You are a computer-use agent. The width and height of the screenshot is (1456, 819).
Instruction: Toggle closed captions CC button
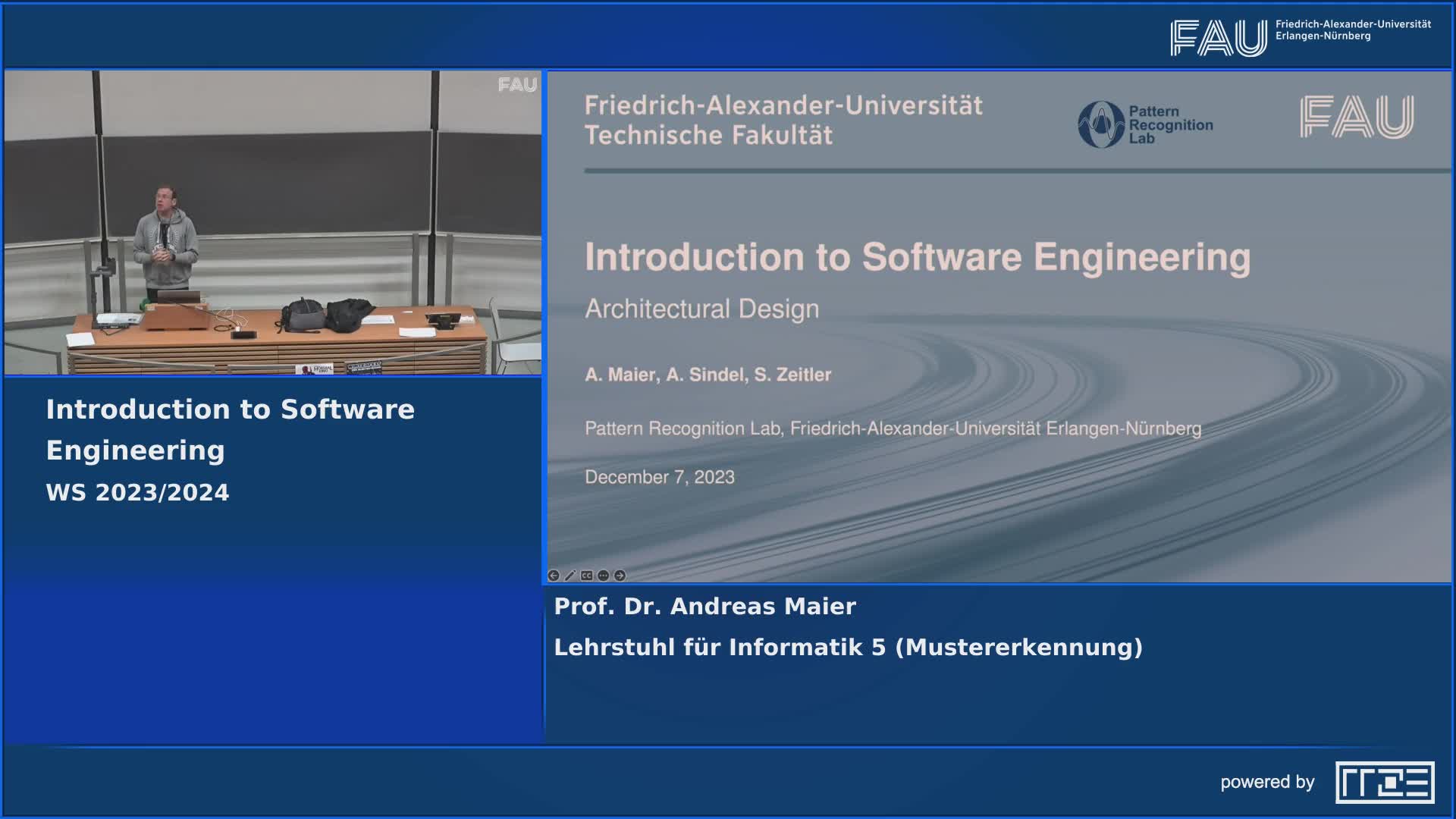coord(587,576)
